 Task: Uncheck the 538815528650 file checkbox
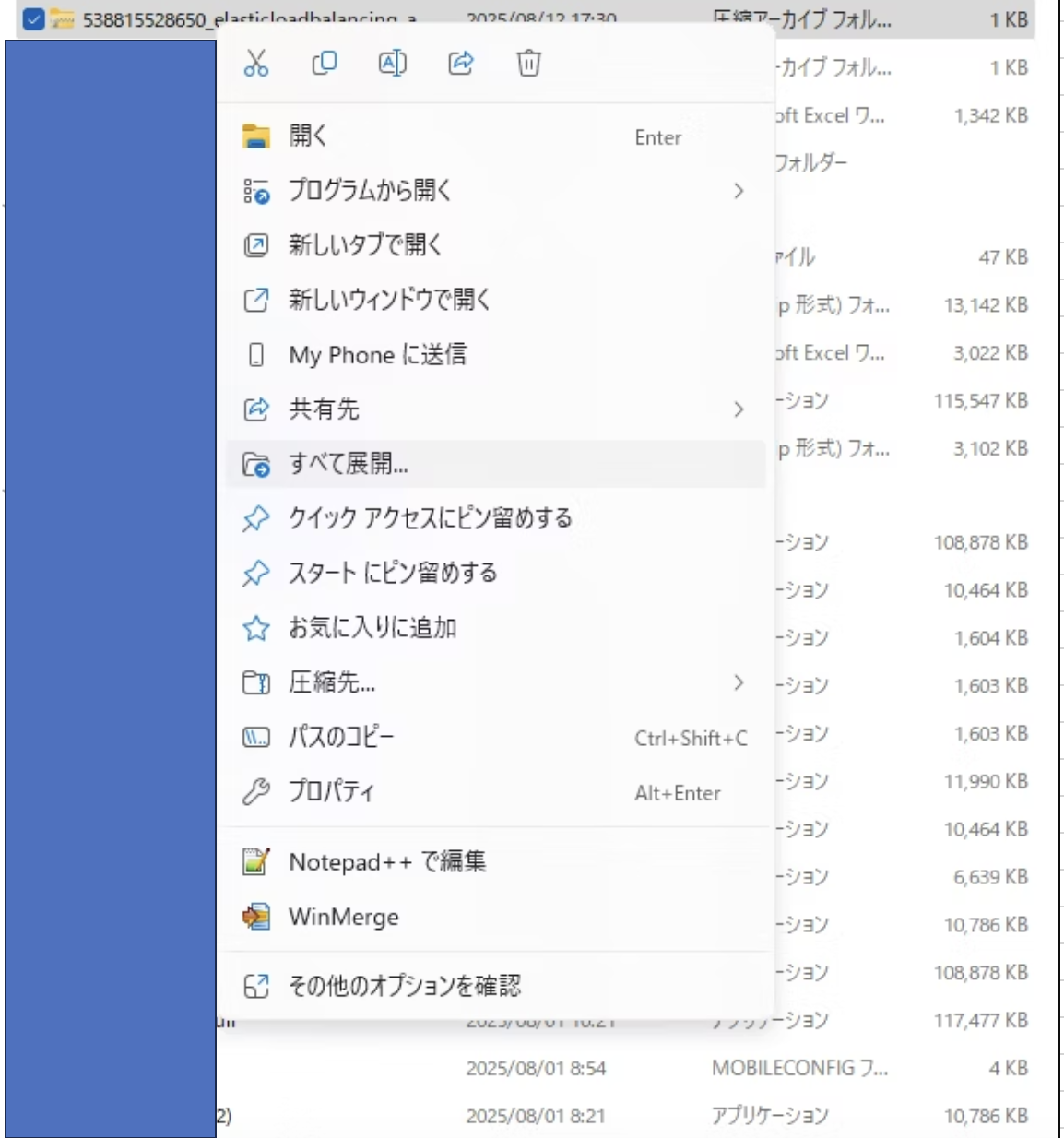click(33, 18)
